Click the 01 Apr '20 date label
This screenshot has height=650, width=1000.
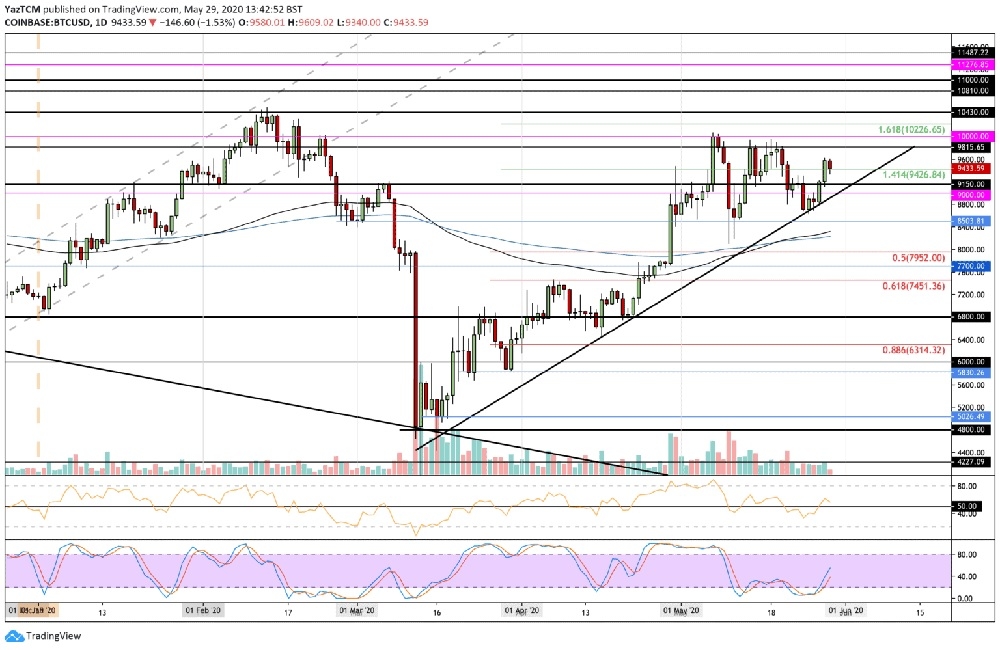(x=522, y=610)
